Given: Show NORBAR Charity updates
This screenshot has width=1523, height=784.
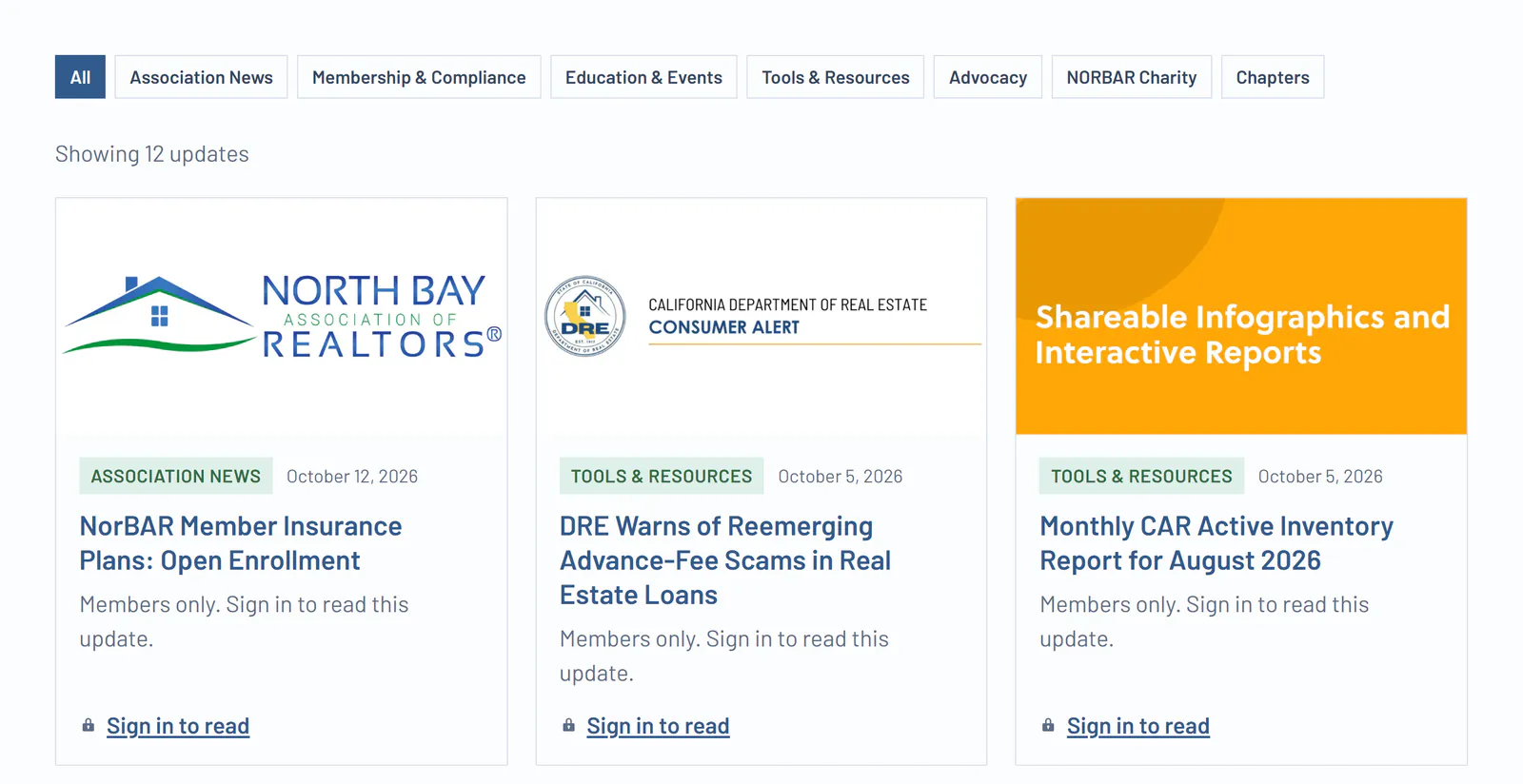Looking at the screenshot, I should tap(1131, 77).
